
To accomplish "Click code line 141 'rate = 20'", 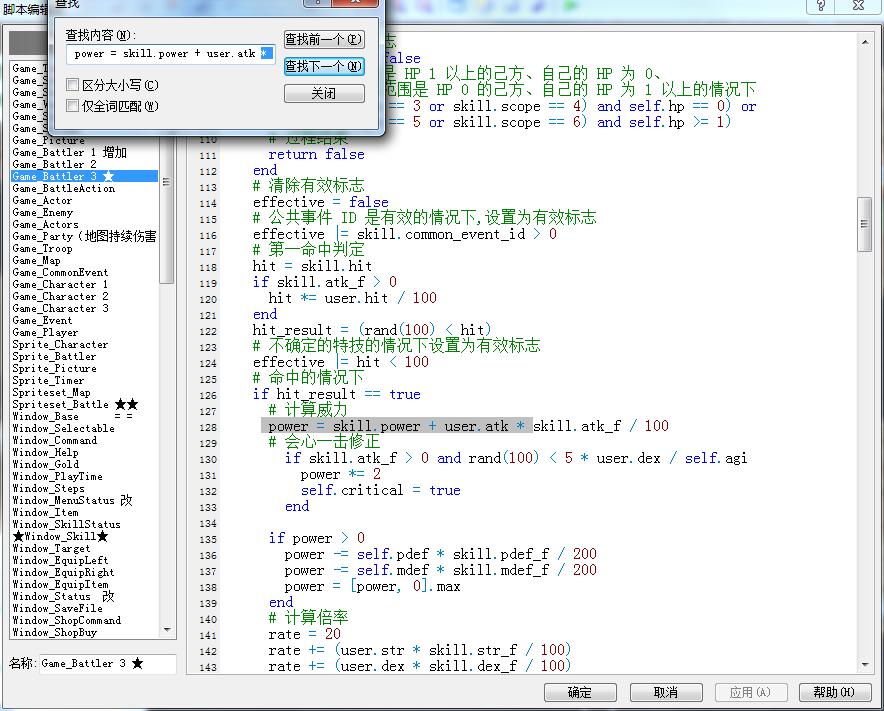I will [x=304, y=634].
